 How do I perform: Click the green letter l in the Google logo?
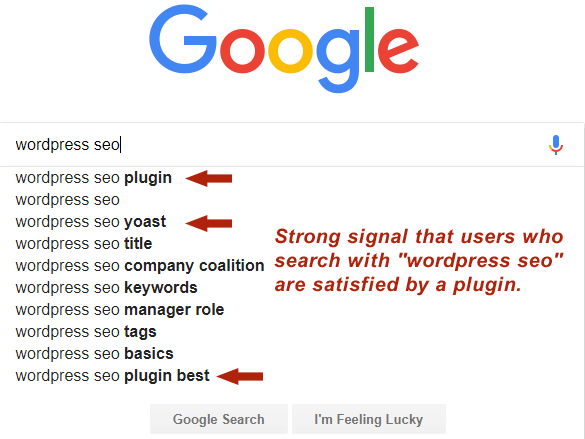[x=369, y=39]
